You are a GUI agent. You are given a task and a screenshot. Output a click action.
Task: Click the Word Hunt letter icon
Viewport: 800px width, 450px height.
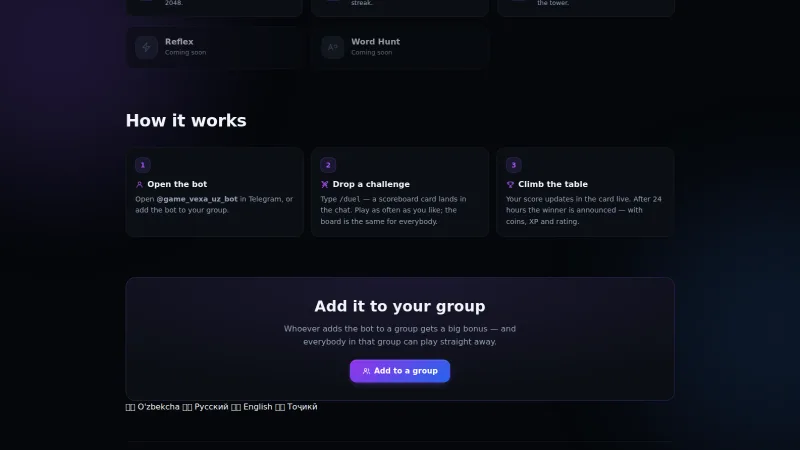pos(333,47)
